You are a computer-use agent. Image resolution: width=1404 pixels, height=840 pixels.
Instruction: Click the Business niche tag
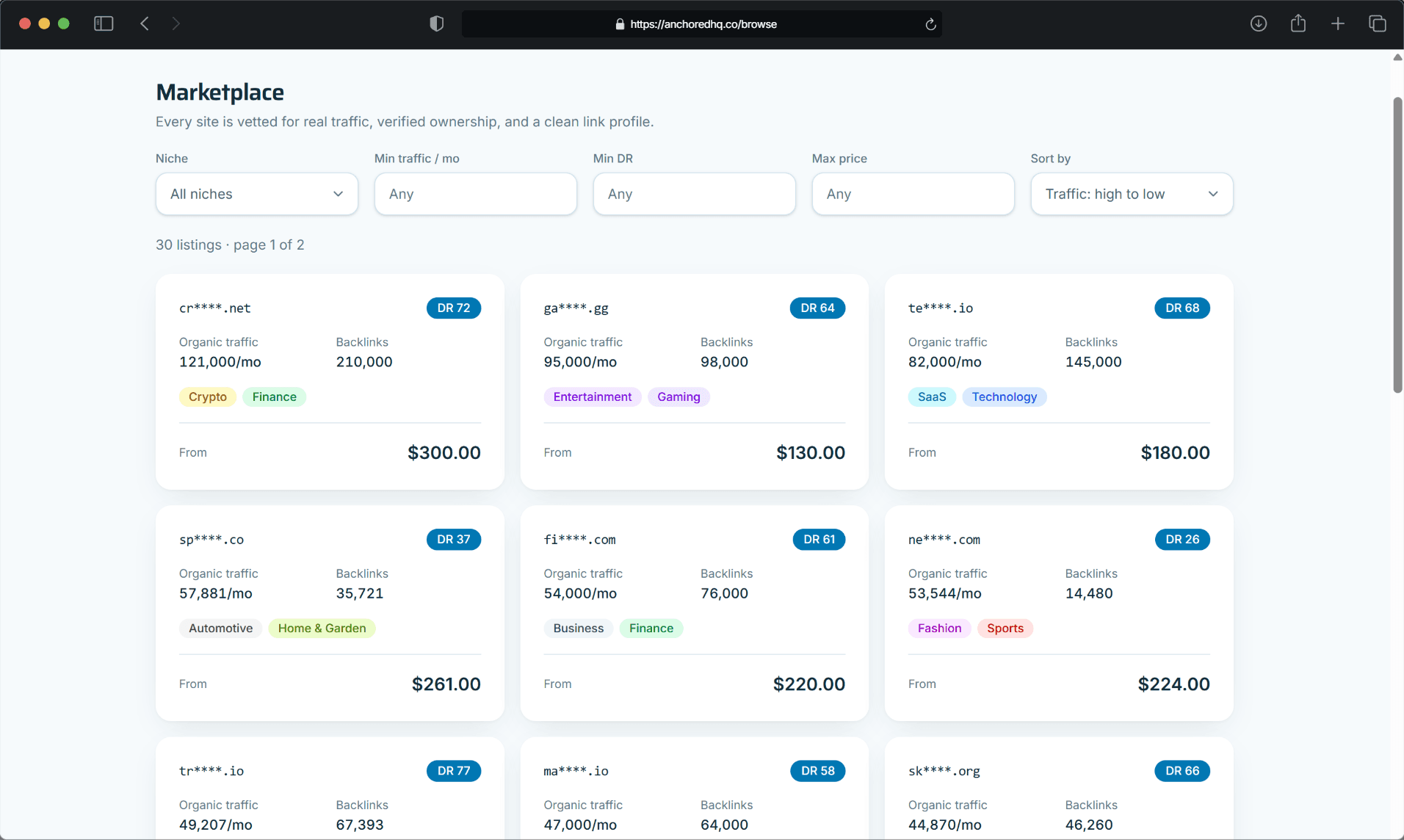pyautogui.click(x=579, y=629)
